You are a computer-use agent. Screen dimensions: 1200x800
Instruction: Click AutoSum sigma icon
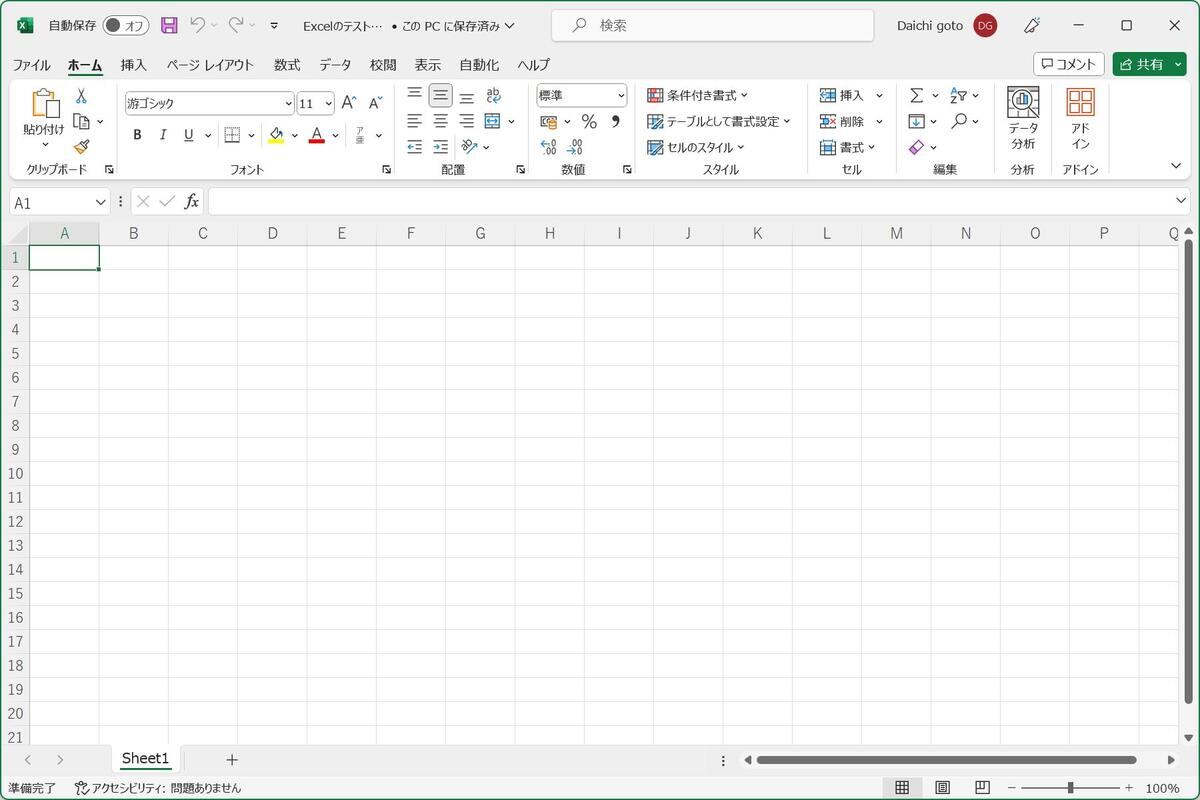click(x=916, y=95)
